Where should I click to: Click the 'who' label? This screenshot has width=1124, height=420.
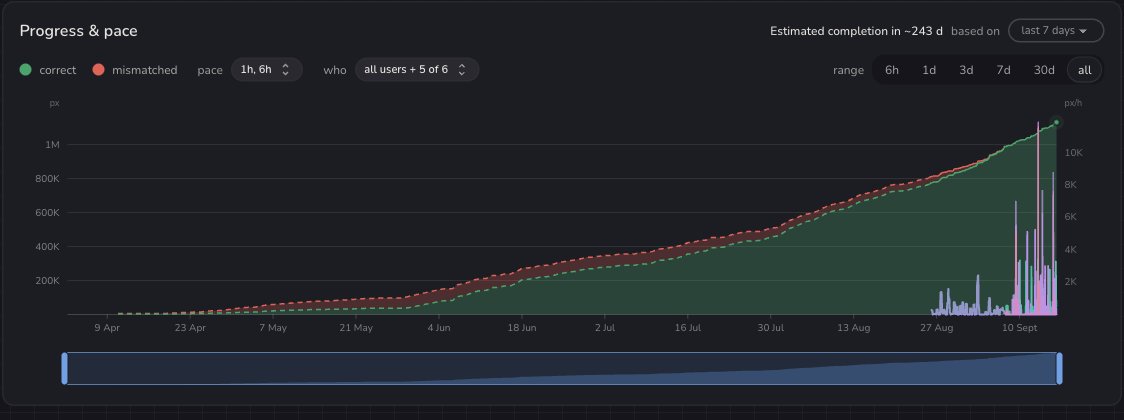335,70
